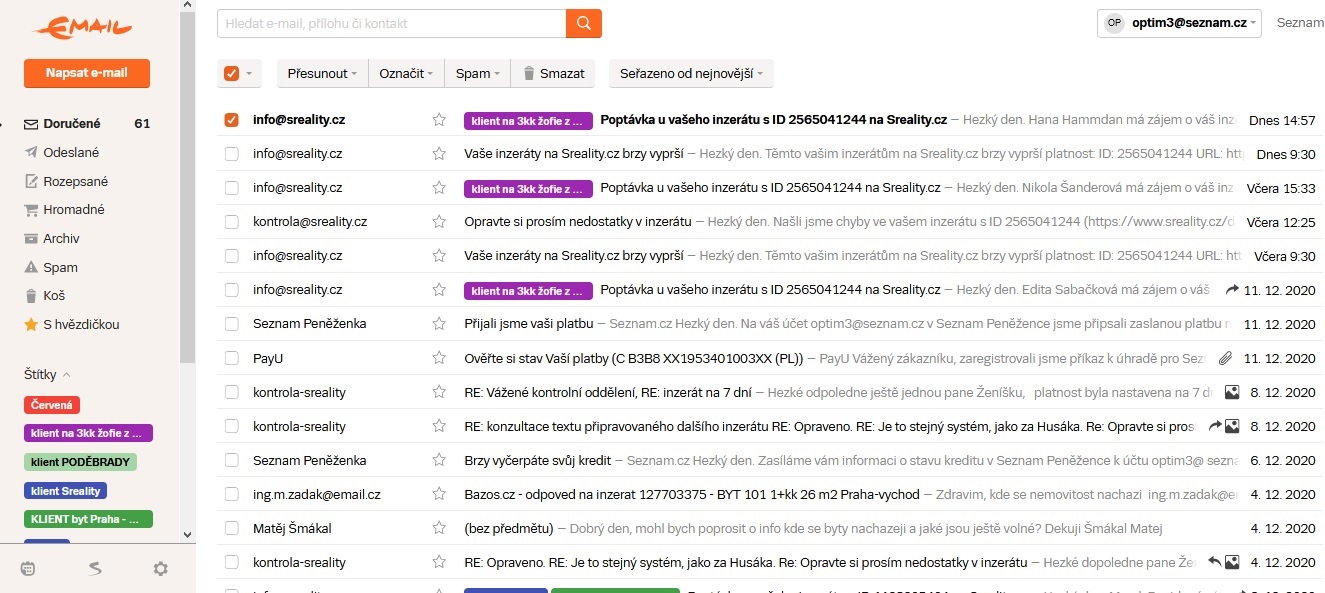Star the info@sreality.cz email dated 11. 12. 2020

(x=439, y=290)
